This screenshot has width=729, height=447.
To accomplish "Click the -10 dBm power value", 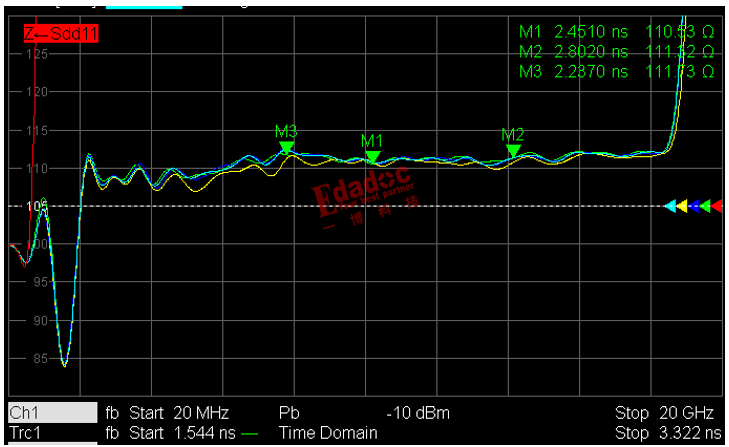I will click(x=418, y=413).
